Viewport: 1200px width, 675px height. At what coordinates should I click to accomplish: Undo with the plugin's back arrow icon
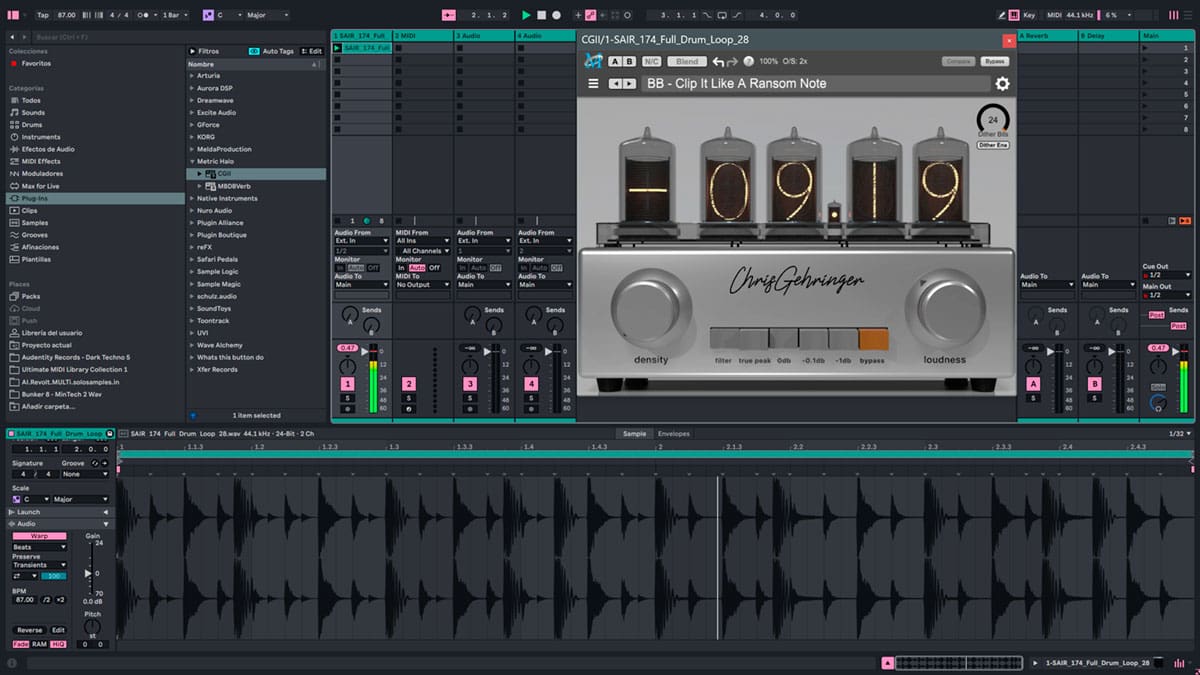717,61
